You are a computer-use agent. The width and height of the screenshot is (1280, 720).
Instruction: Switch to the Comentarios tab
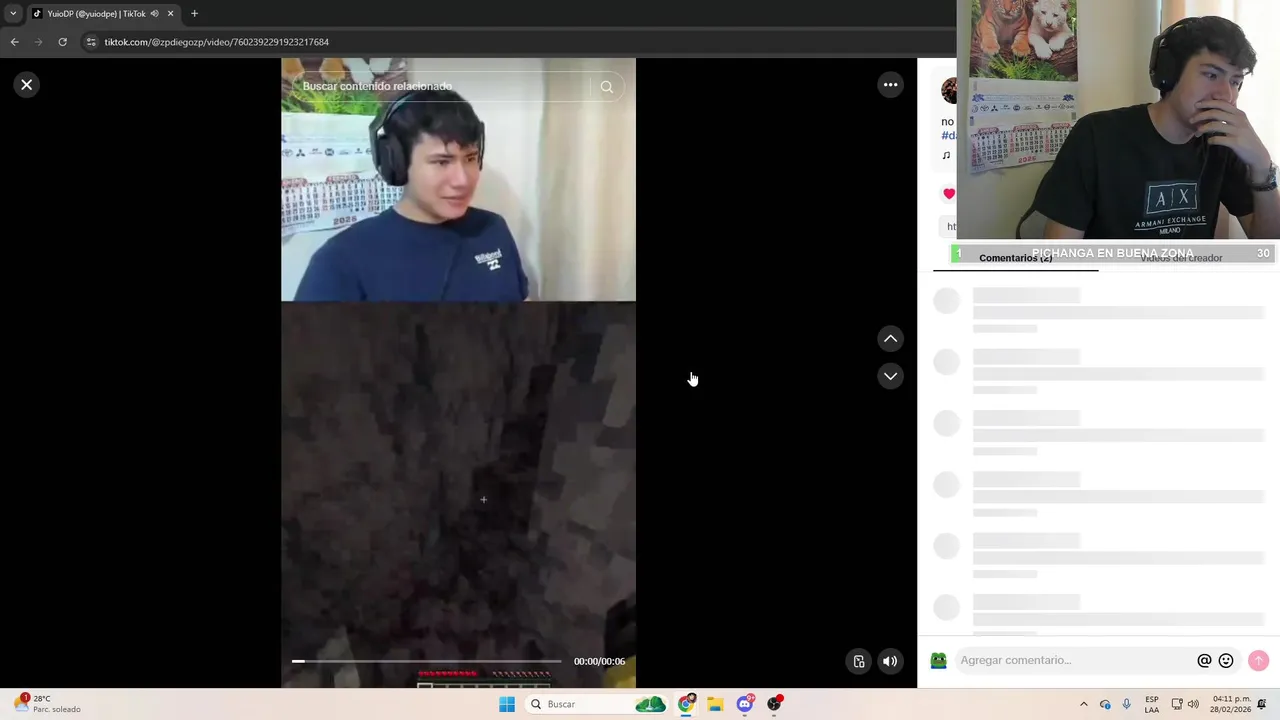(1015, 258)
